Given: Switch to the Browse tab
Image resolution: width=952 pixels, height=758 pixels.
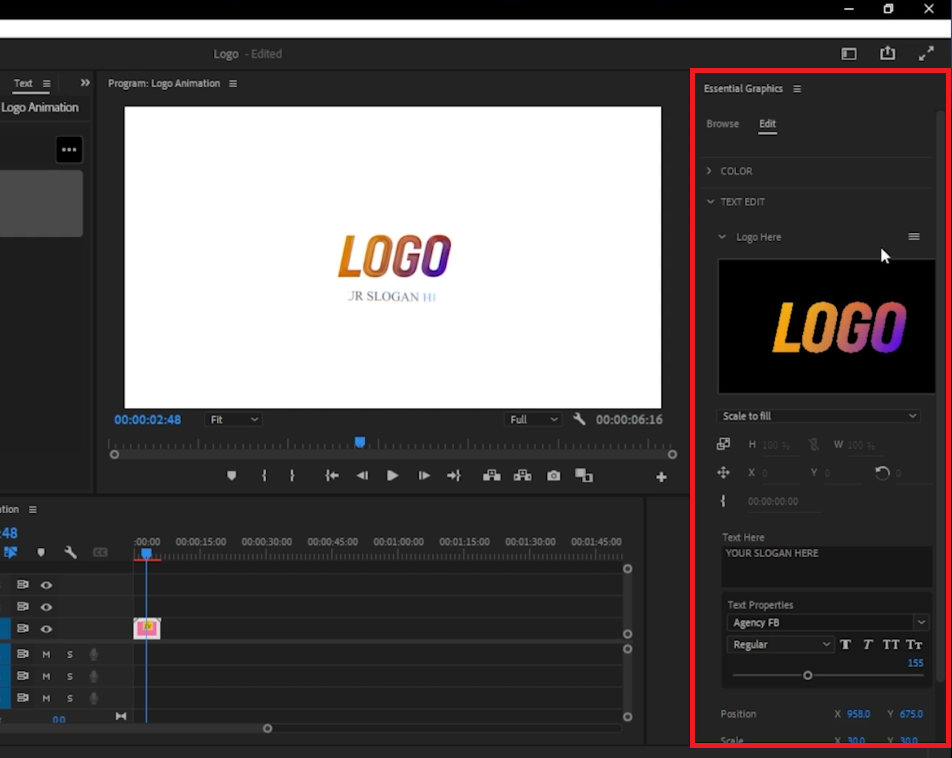Looking at the screenshot, I should tap(722, 124).
